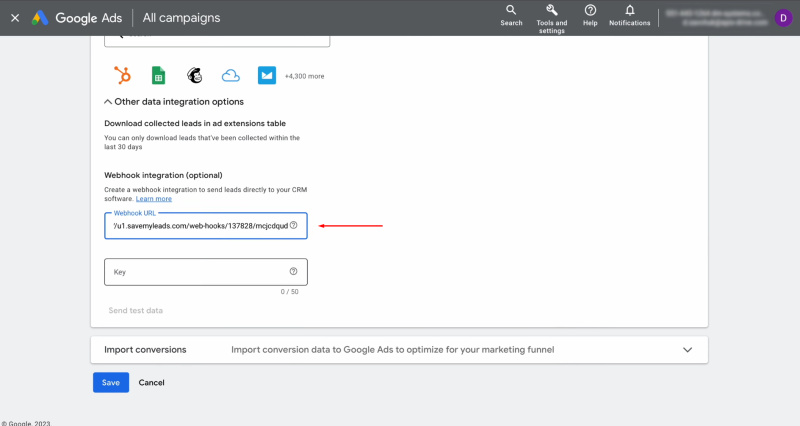Click Send test data
This screenshot has height=426, width=800.
[x=136, y=310]
